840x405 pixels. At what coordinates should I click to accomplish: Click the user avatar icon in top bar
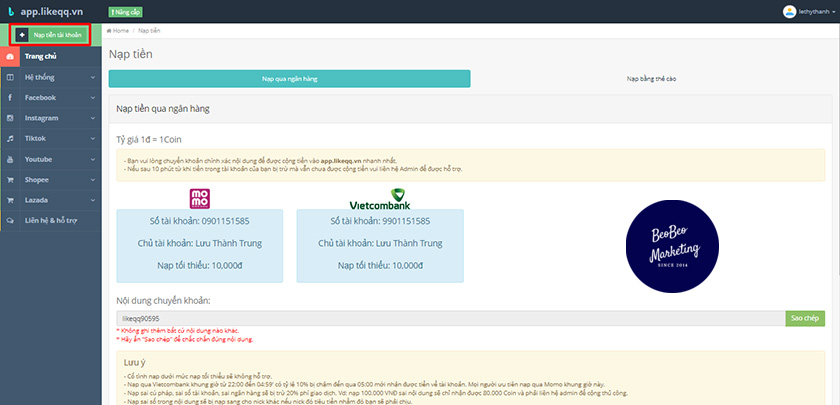tap(789, 11)
